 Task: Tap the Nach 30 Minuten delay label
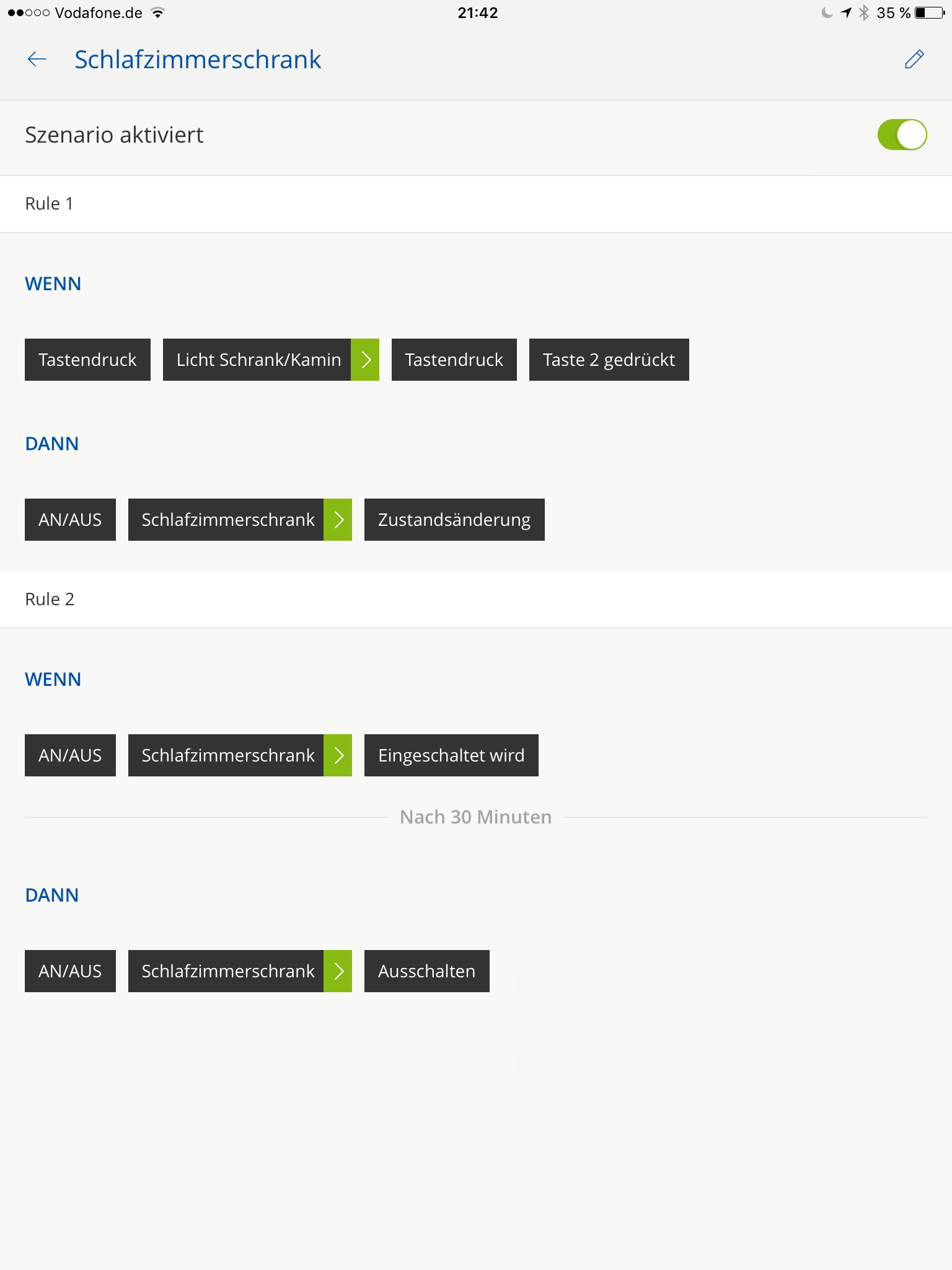475,817
